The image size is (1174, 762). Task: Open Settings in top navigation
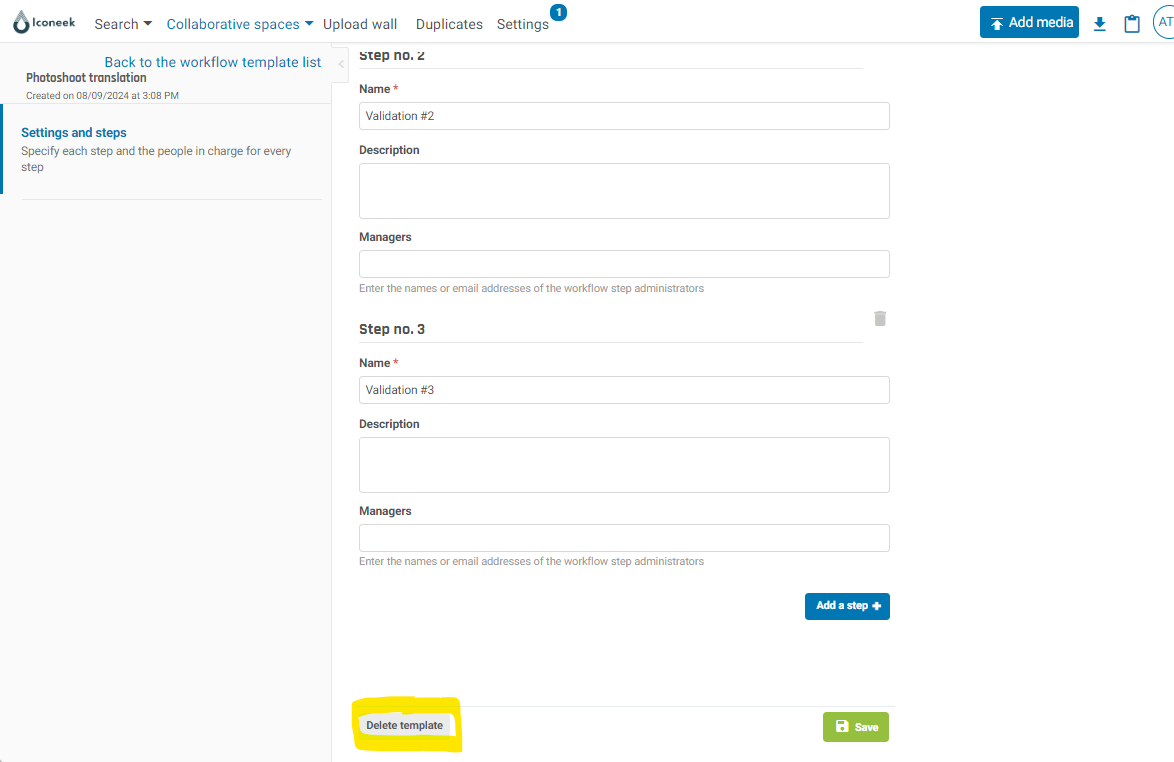coord(522,24)
